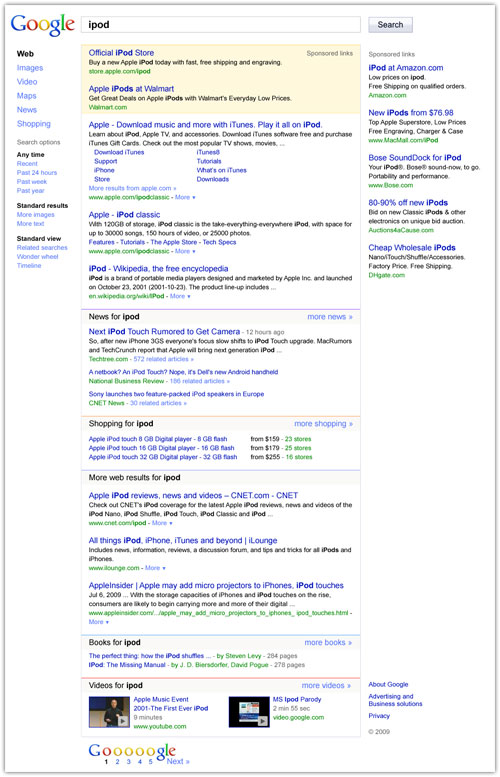Play MS Ipod Parody video thumbnail
This screenshot has height=777, width=500.
pos(249,712)
